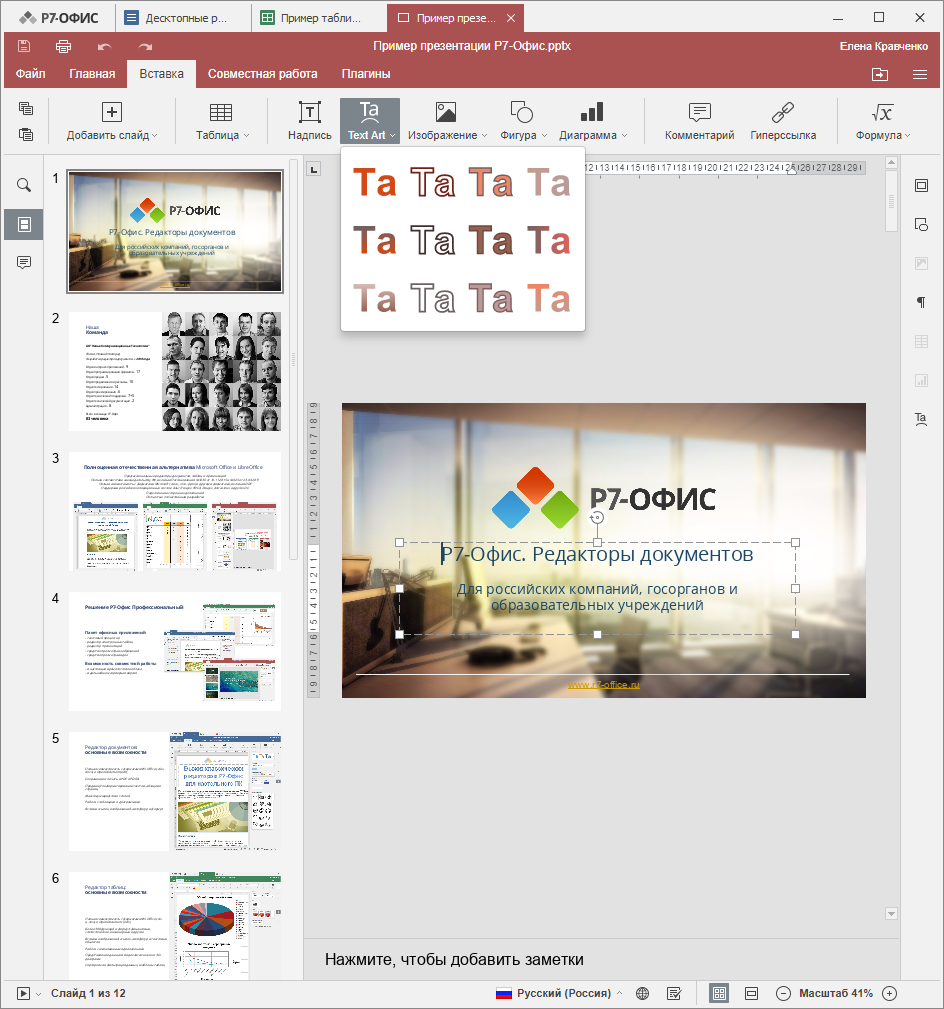944x1009 pixels.
Task: Click the Undo arrow
Action: click(x=104, y=46)
